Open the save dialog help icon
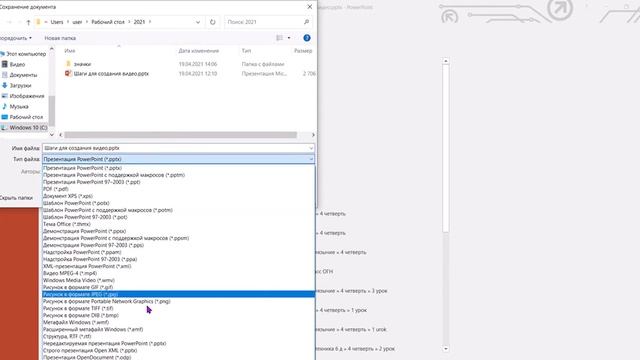This screenshot has width=640, height=360. point(307,38)
